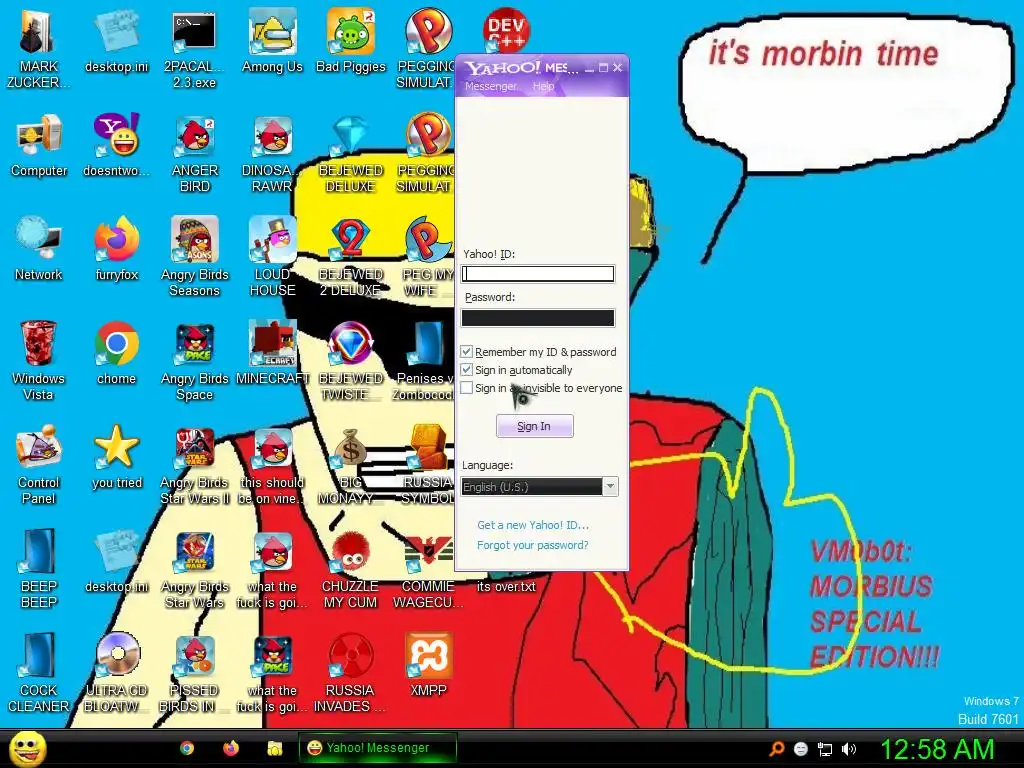
Task: Select the Yahoo! Messenger taskbar button
Action: tap(378, 748)
